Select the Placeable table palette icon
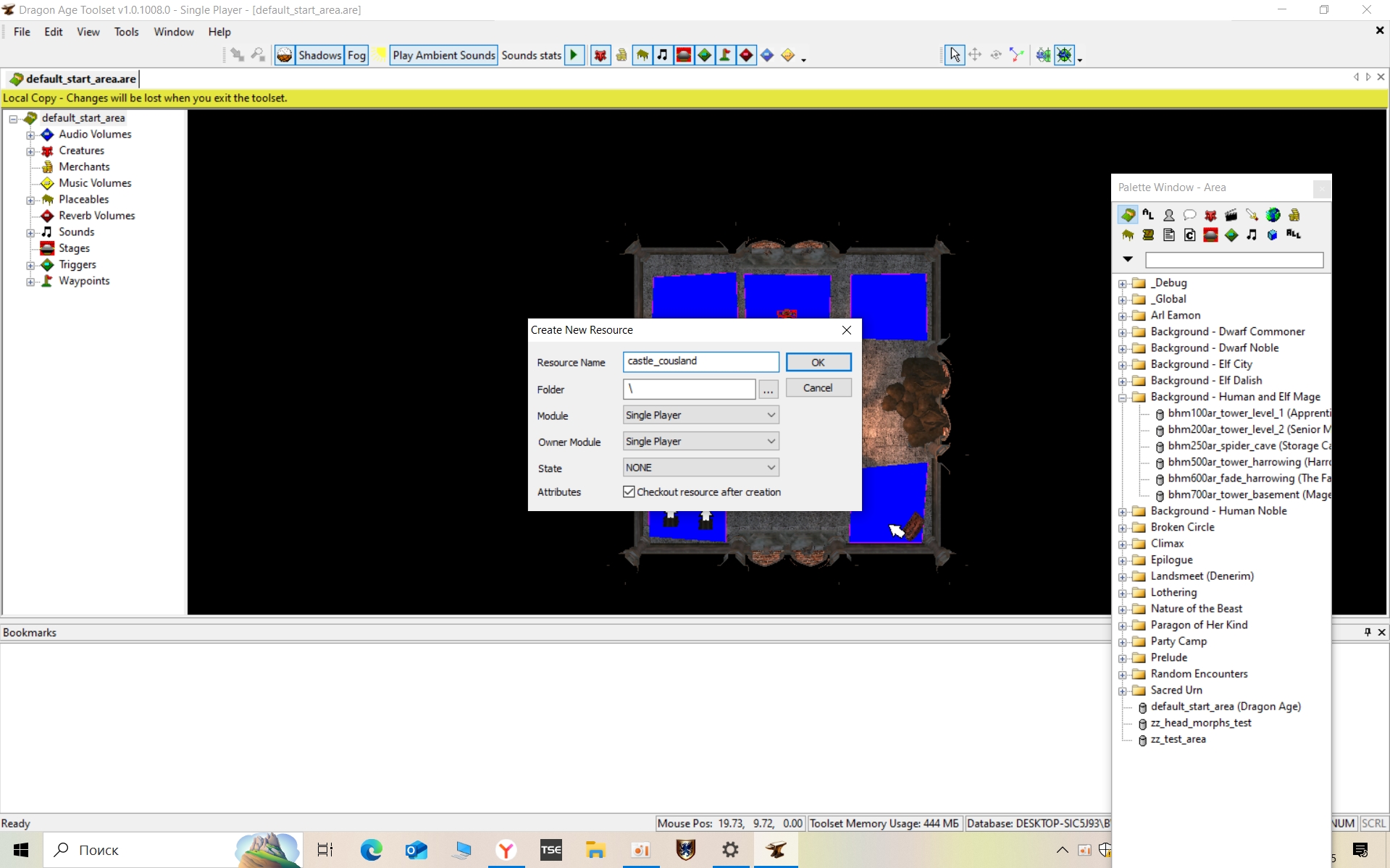Screen dimensions: 1390x868 click(1128, 235)
